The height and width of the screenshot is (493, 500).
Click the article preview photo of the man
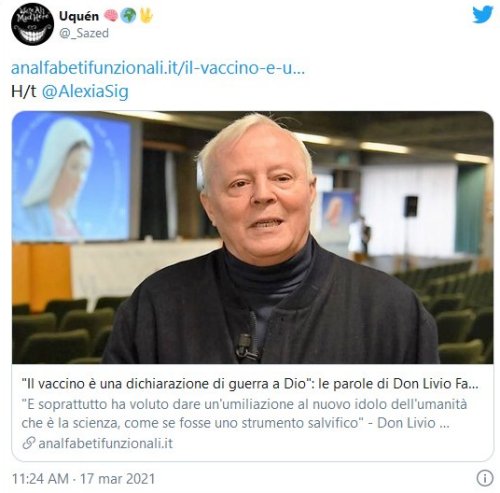coord(253,237)
